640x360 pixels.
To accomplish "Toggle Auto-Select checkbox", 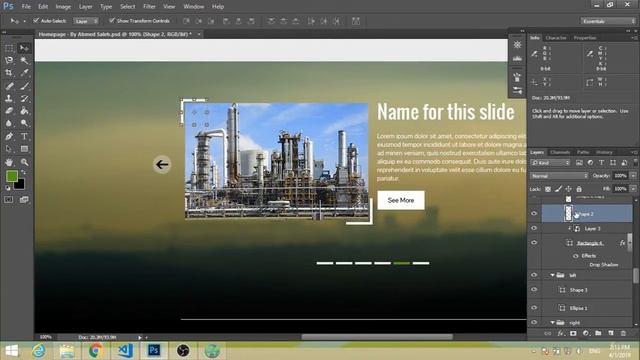I will [x=36, y=20].
